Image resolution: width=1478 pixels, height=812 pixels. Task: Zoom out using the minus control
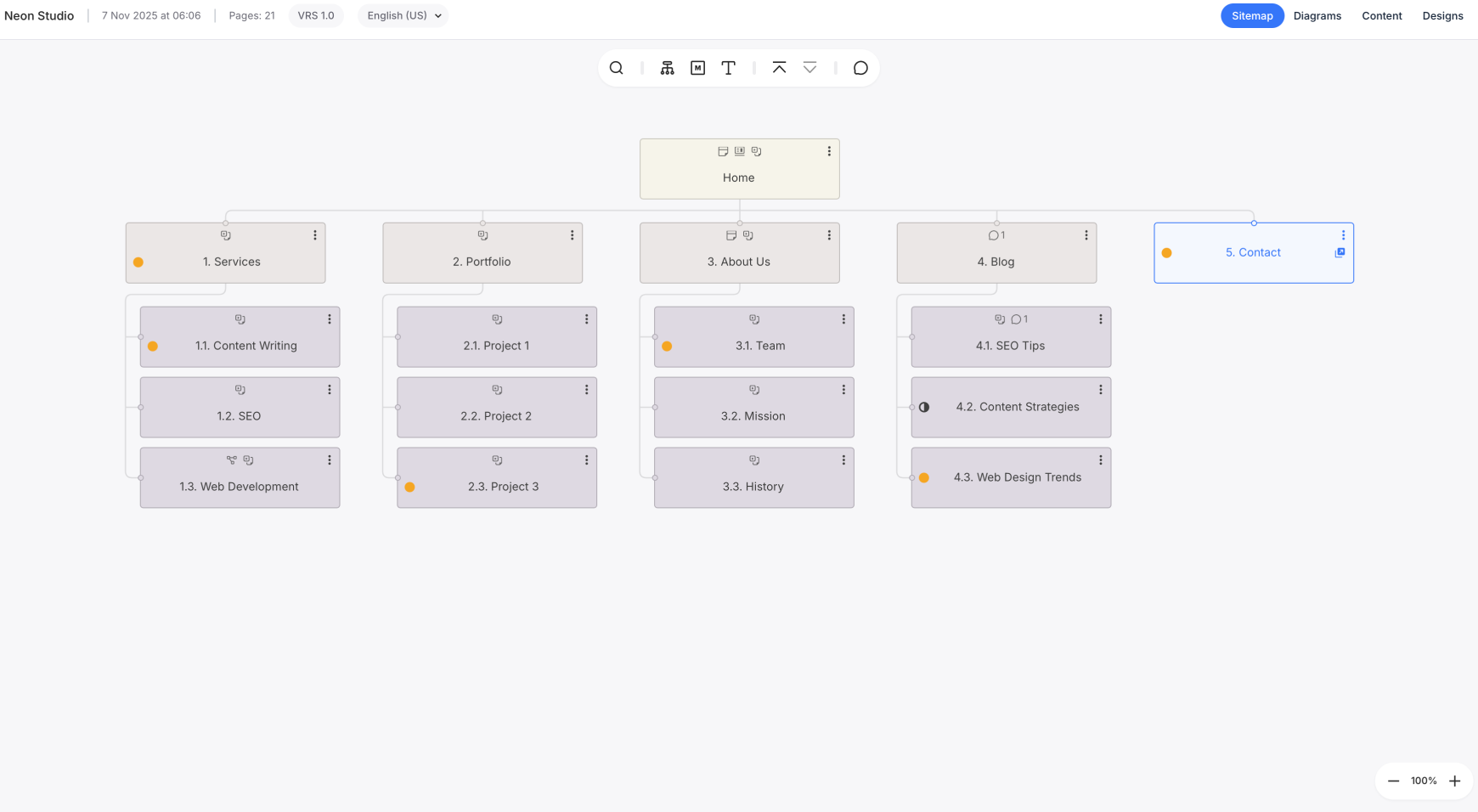[x=1393, y=781]
